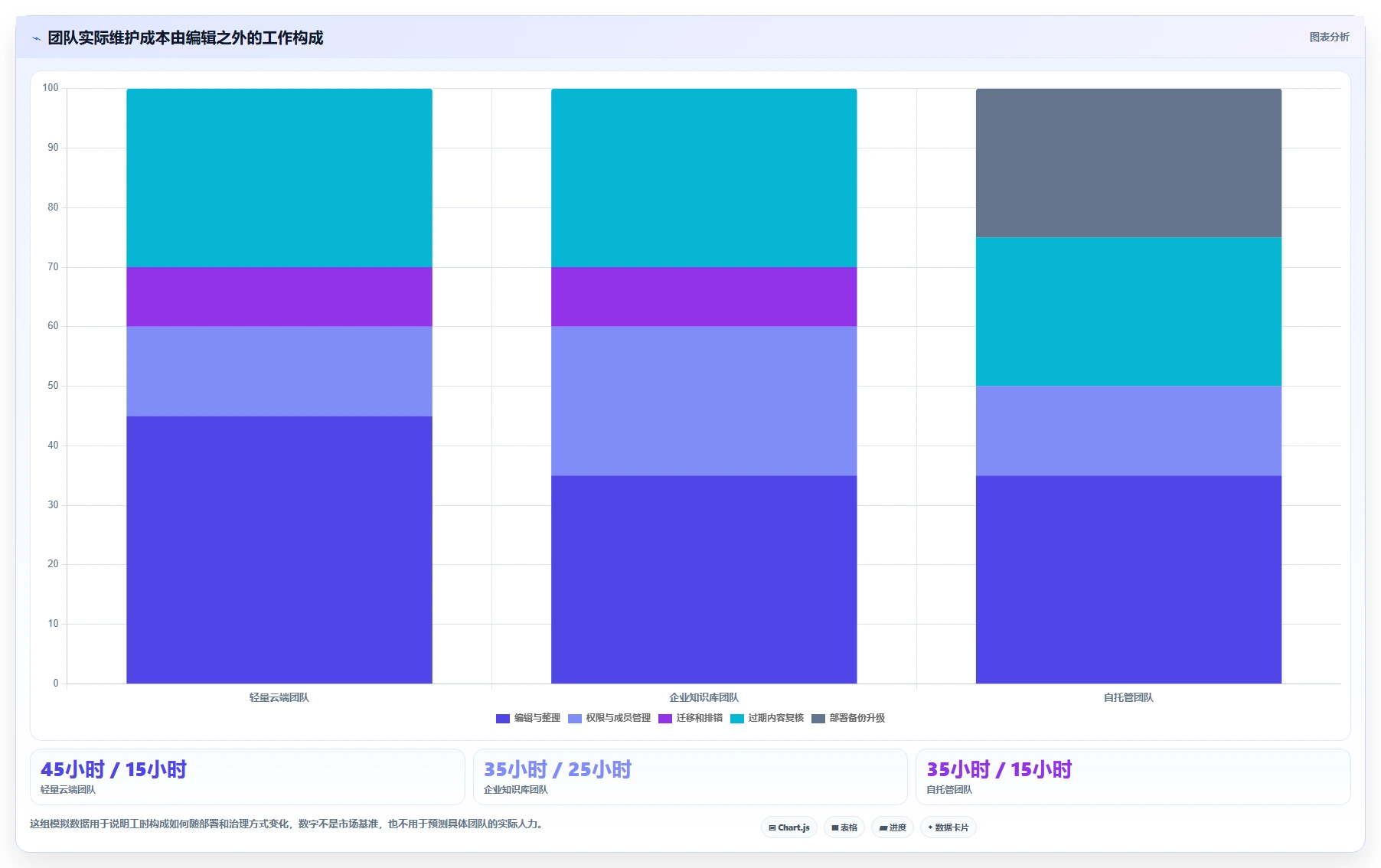Click 轻量云端团队 dark blue 编辑与整理 segment
The height and width of the screenshot is (868, 1381).
tap(279, 550)
